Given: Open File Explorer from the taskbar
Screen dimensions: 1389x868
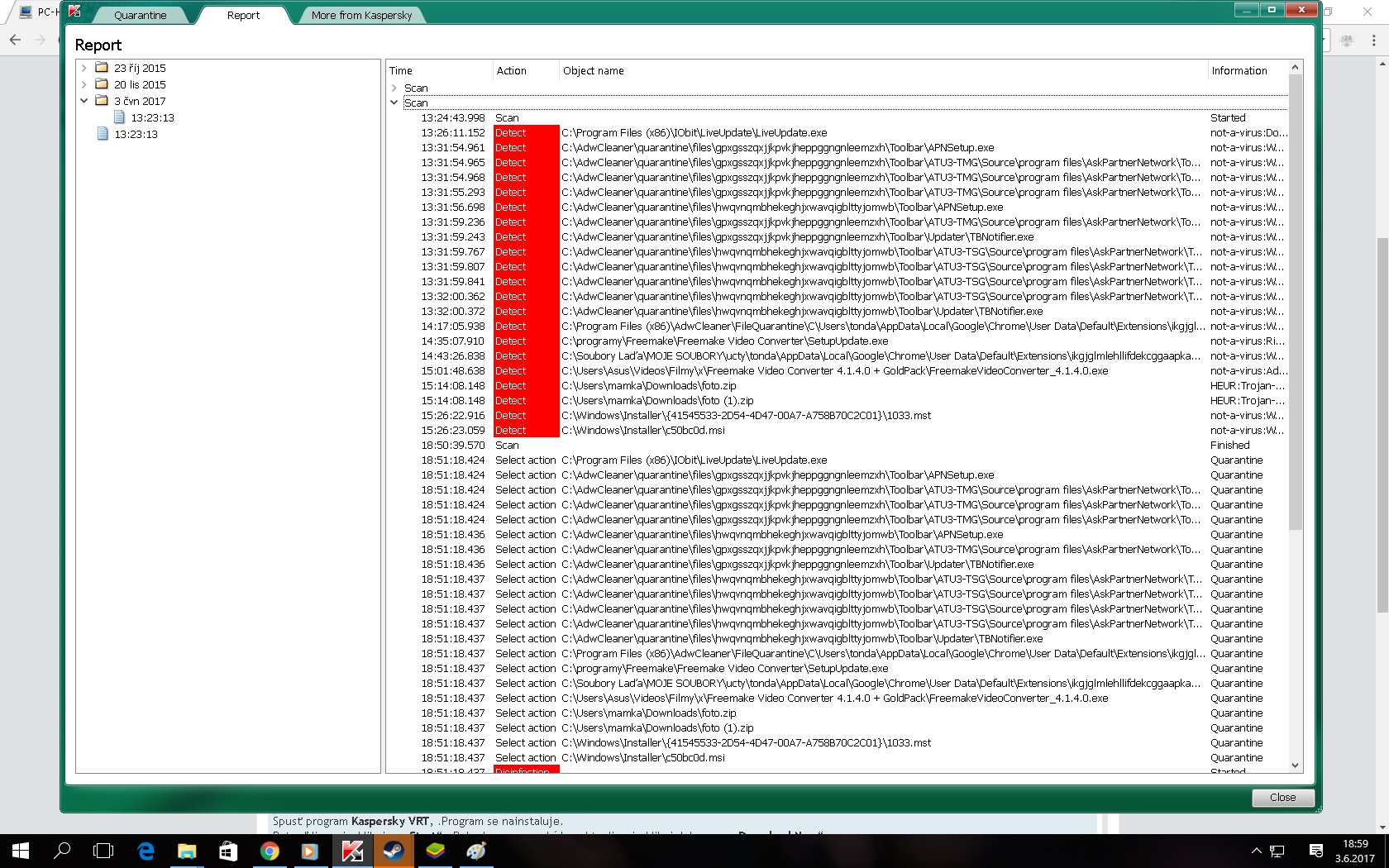Looking at the screenshot, I should 187,851.
